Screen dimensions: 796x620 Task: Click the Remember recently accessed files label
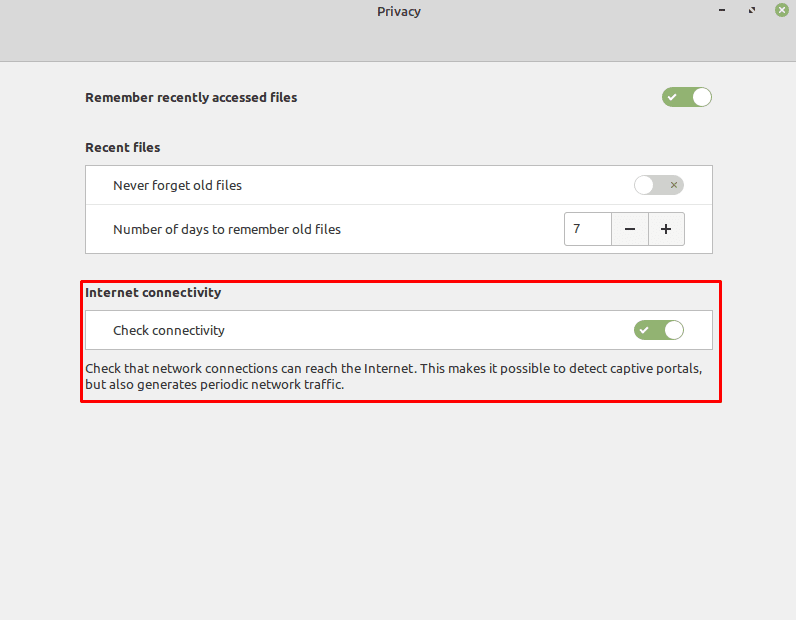pos(191,97)
